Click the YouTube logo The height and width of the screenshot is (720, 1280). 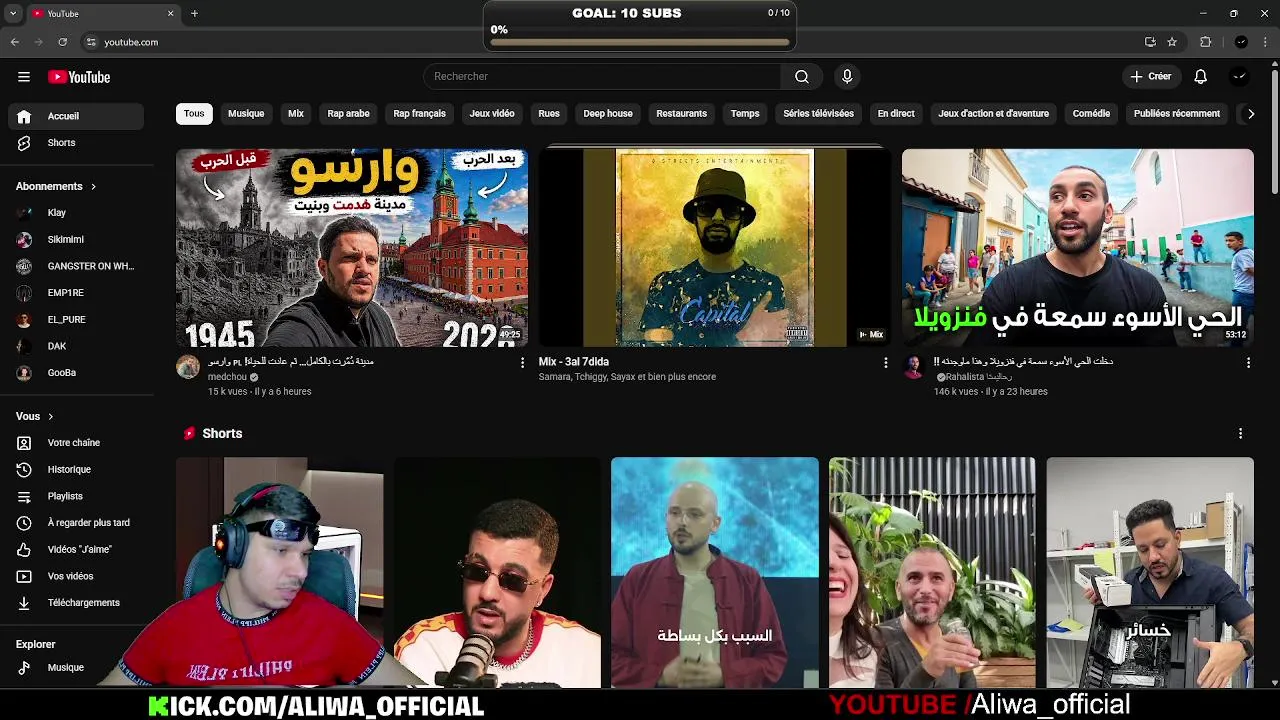pyautogui.click(x=79, y=77)
